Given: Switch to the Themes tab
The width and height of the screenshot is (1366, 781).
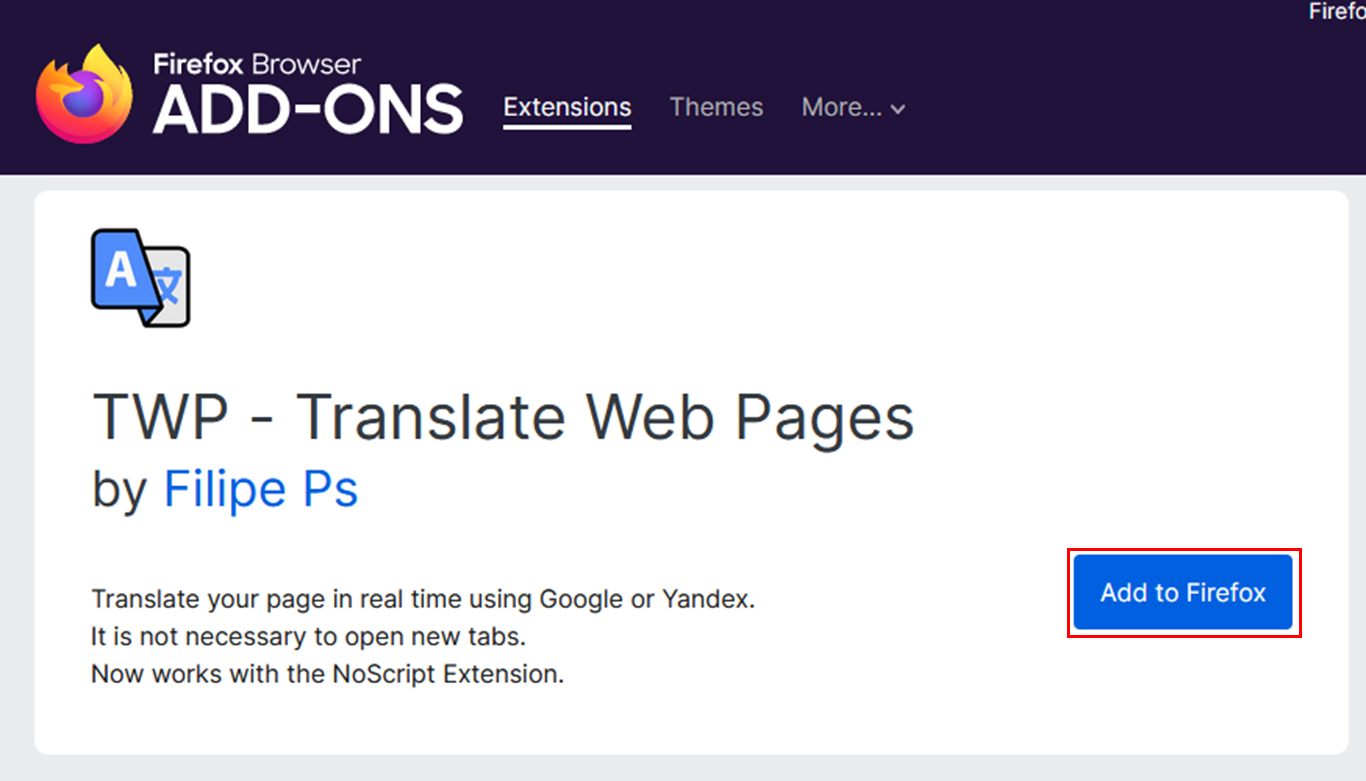Looking at the screenshot, I should coord(716,107).
